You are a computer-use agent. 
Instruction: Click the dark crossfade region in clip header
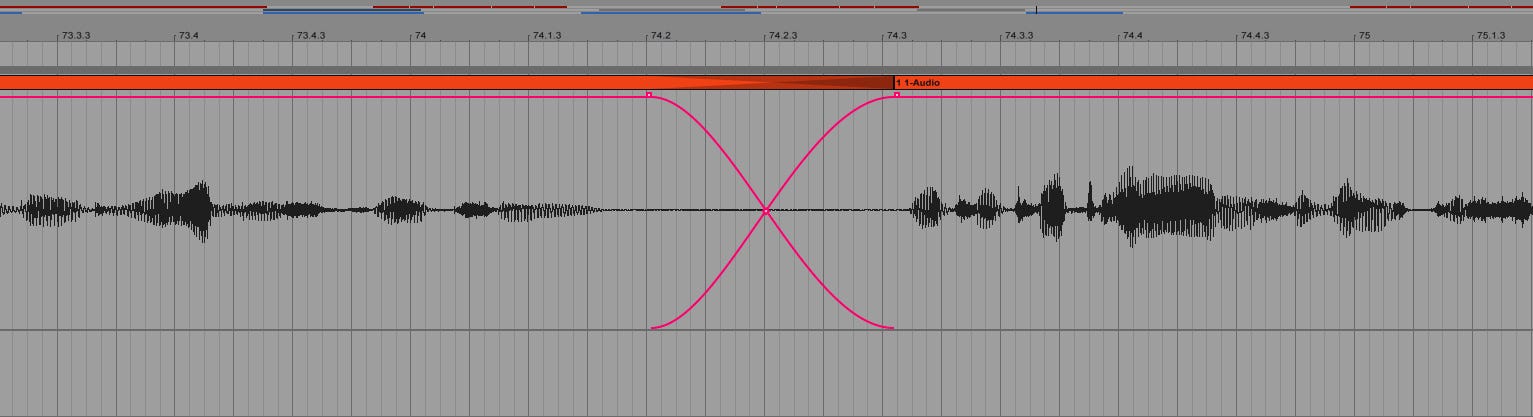(x=771, y=82)
